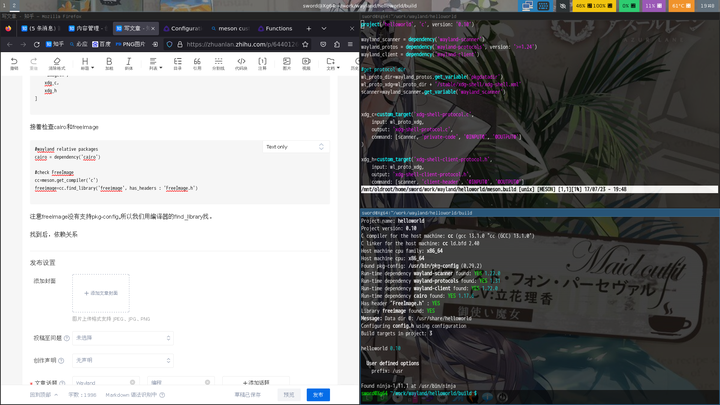The width and height of the screenshot is (720, 405).
Task: Remove the 编程 topic tag
Action: 207,382
